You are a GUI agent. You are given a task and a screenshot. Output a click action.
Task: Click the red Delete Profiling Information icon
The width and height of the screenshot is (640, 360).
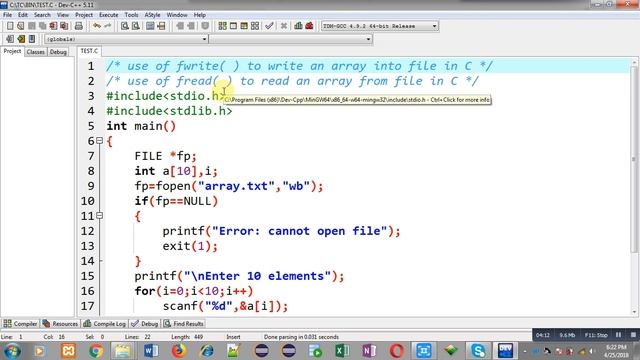(x=309, y=26)
